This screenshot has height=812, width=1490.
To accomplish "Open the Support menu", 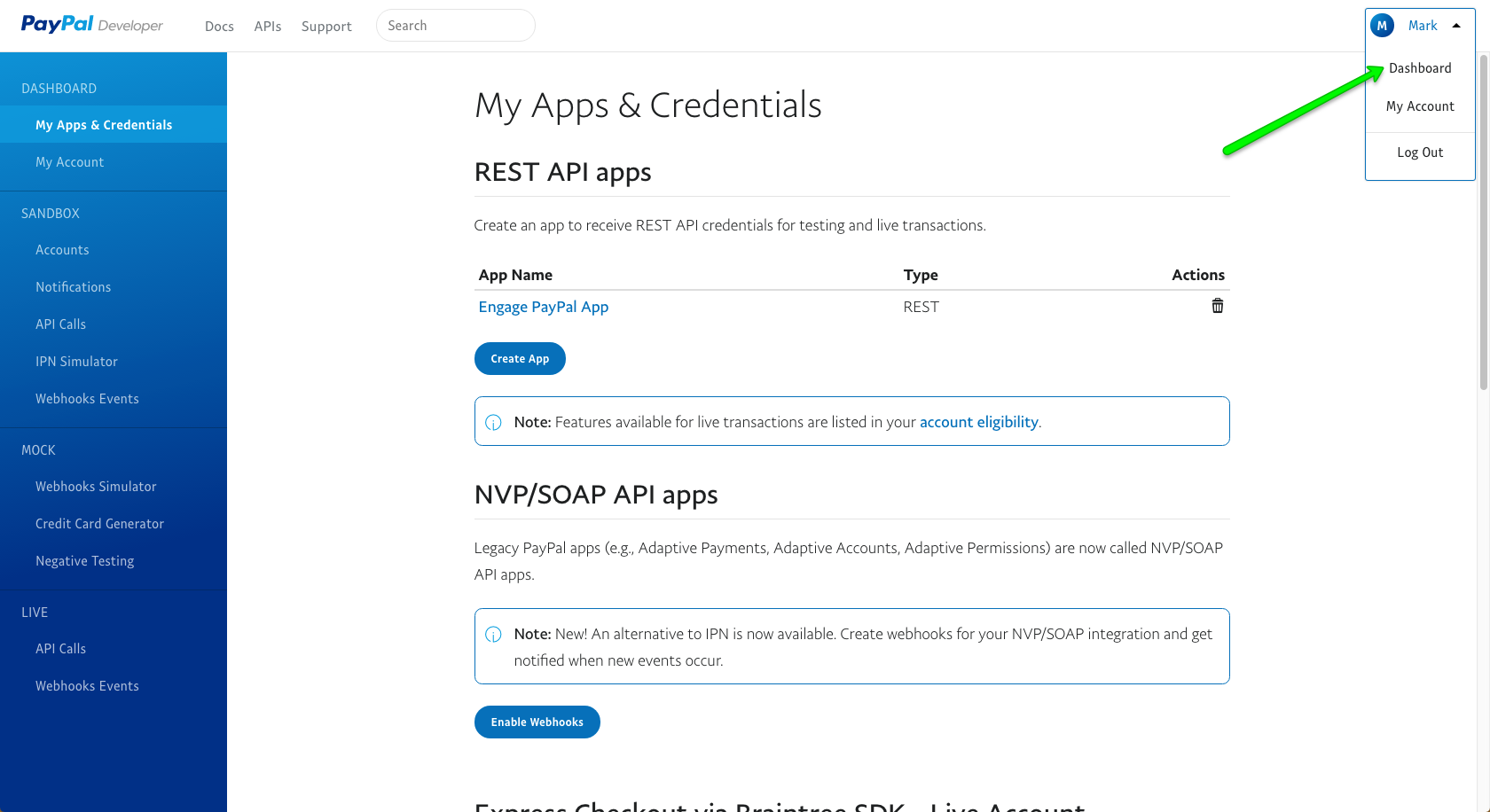I will pyautogui.click(x=326, y=27).
